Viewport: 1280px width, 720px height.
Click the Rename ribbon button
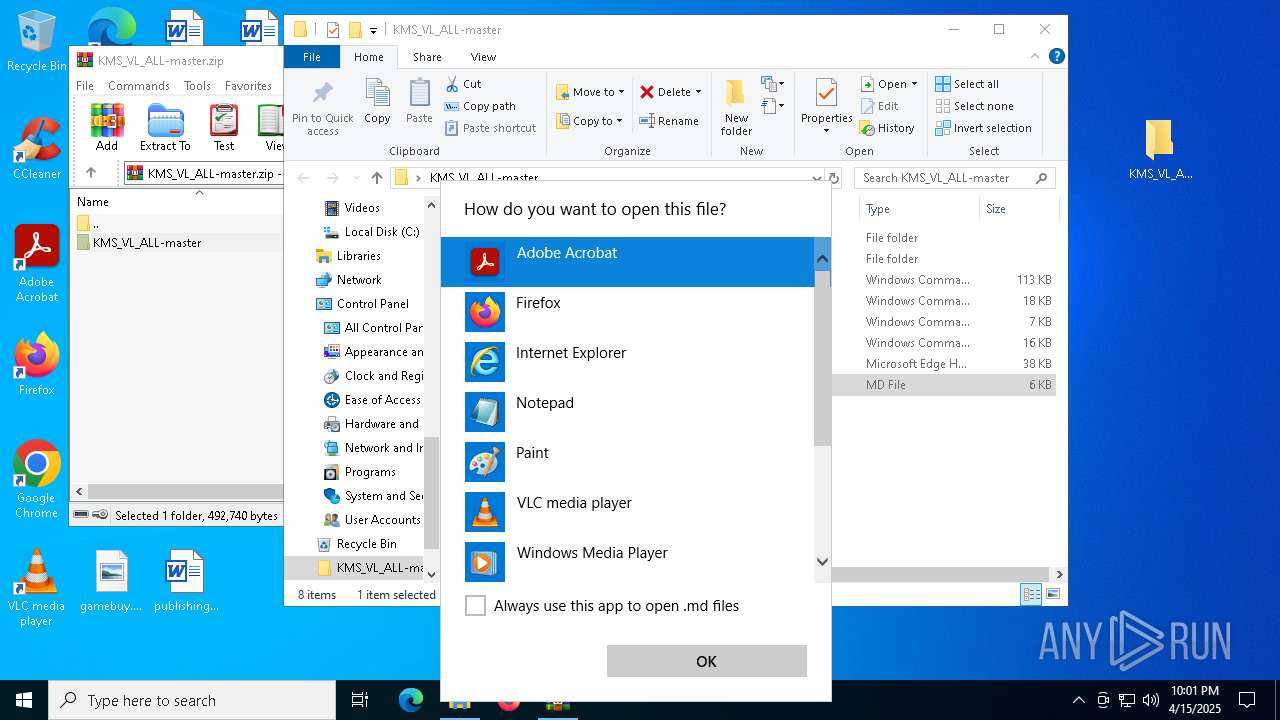pyautogui.click(x=669, y=121)
